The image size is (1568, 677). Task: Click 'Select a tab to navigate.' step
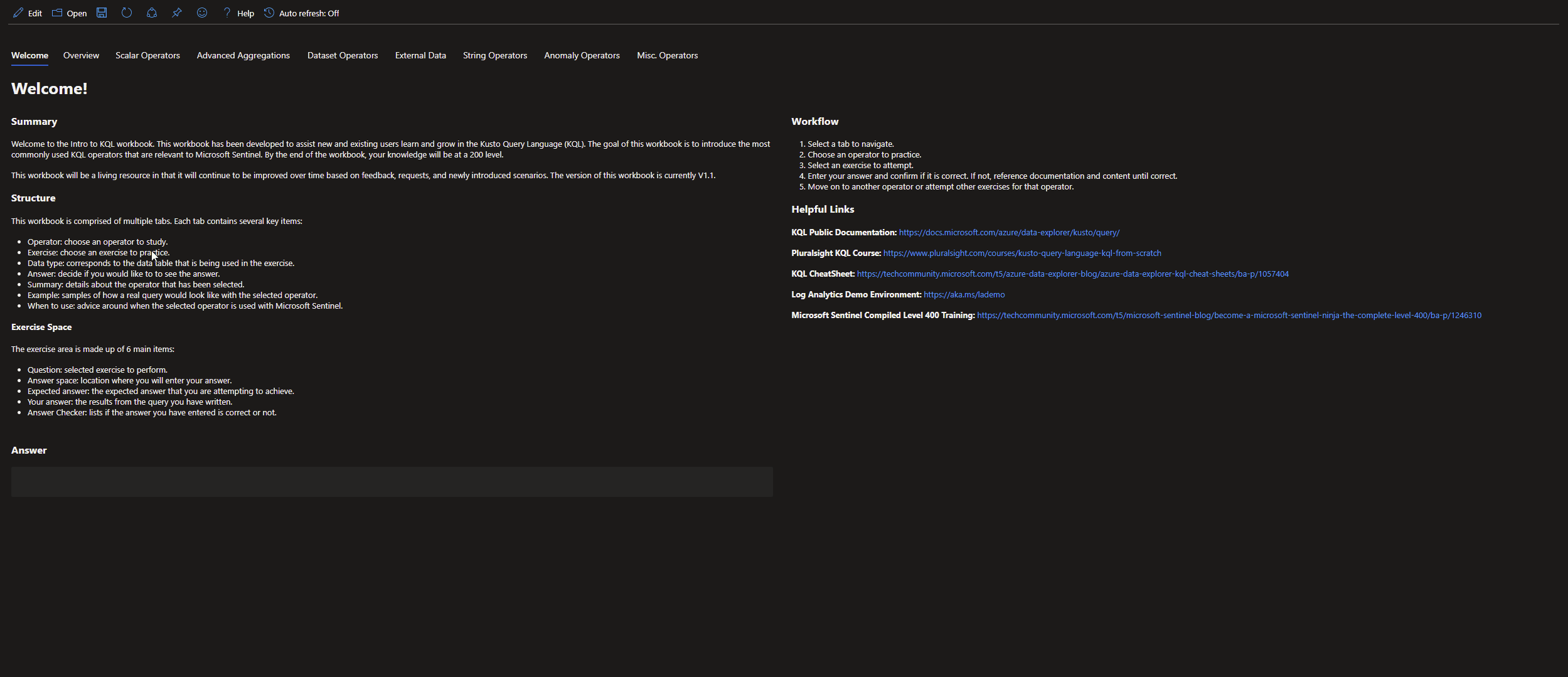(850, 144)
